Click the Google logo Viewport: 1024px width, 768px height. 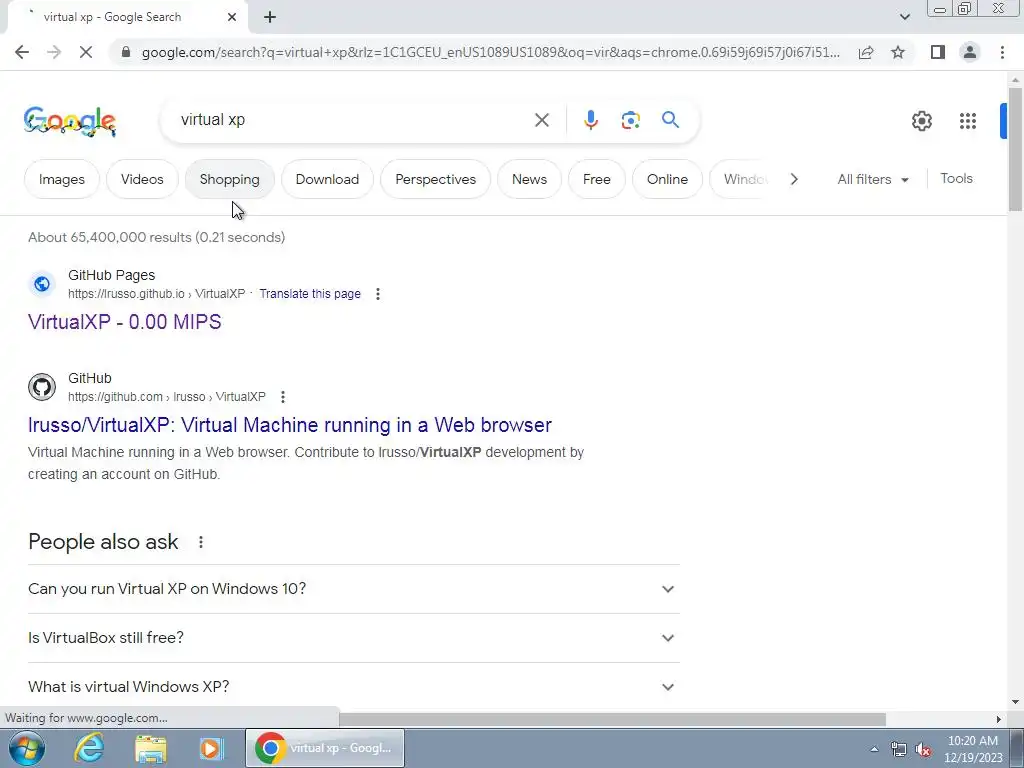[70, 121]
